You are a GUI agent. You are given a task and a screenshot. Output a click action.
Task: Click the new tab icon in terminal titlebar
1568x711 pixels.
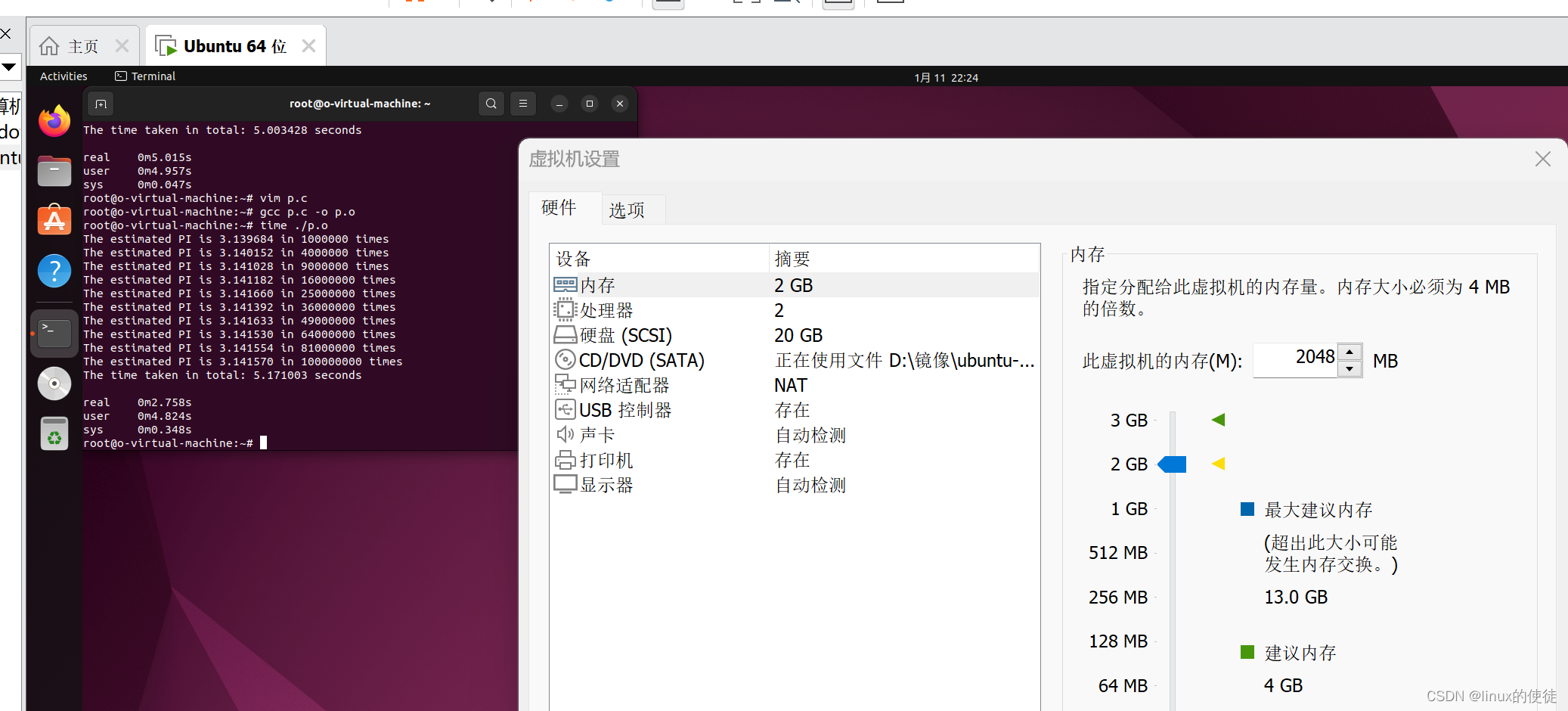click(101, 104)
